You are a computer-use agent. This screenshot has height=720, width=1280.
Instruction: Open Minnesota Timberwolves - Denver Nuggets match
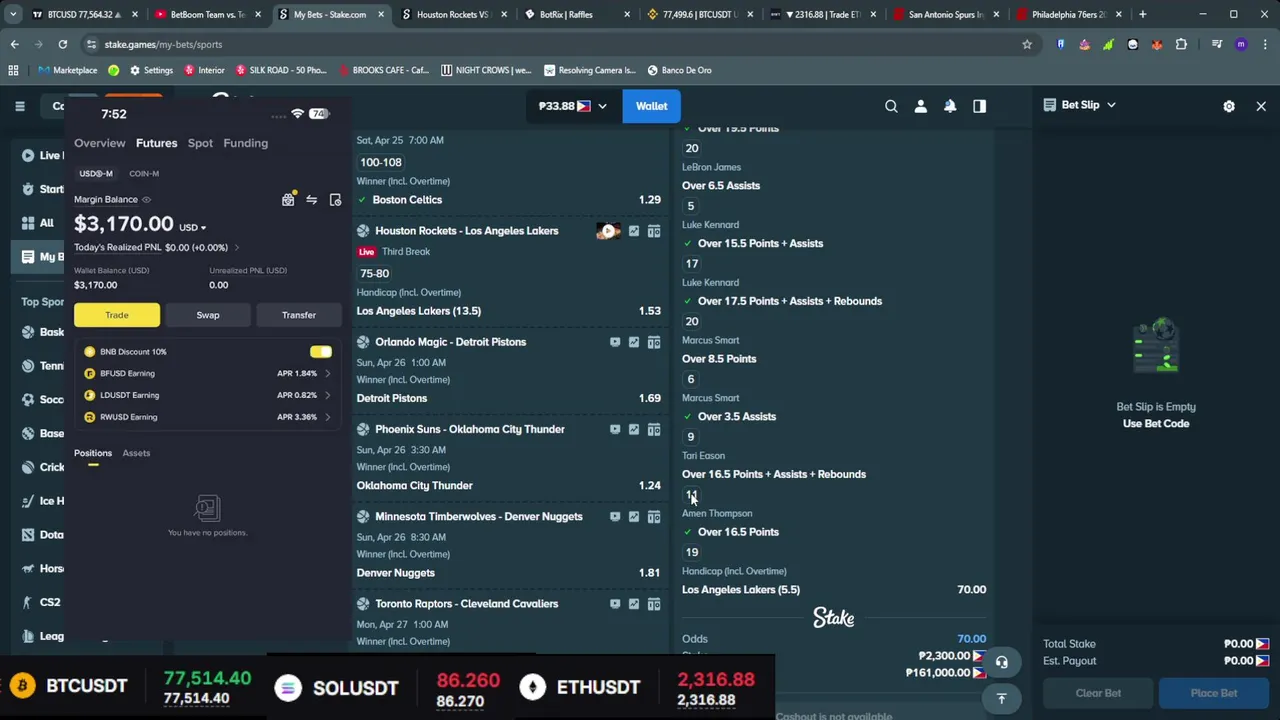click(478, 517)
